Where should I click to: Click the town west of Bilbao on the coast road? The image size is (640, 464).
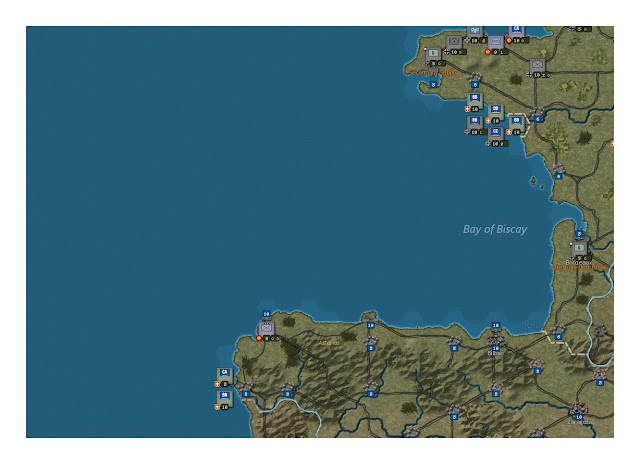pyautogui.click(x=454, y=341)
